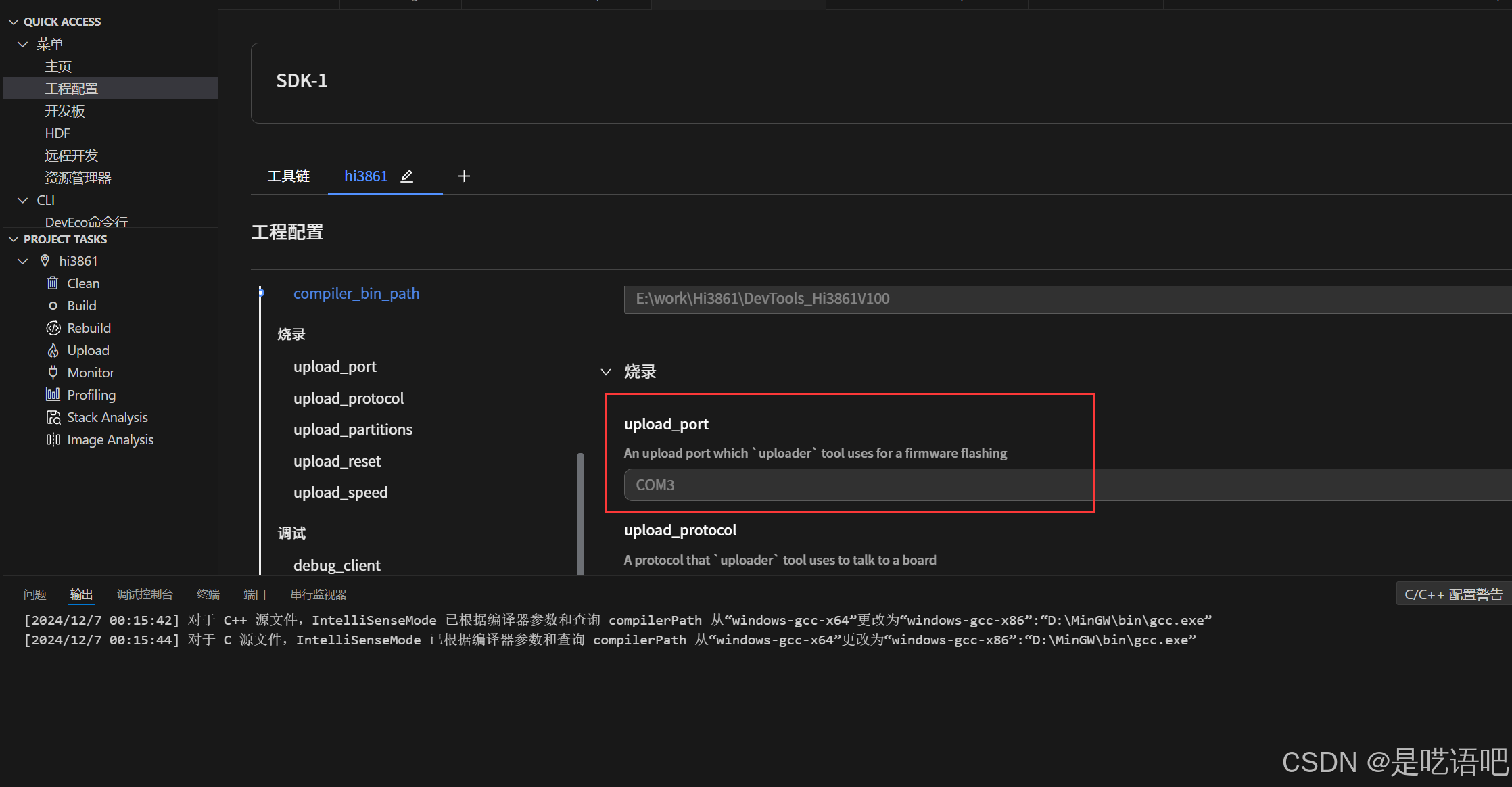Jump to compiler_bin_path setting link
The height and width of the screenshot is (787, 1512).
coord(356,293)
